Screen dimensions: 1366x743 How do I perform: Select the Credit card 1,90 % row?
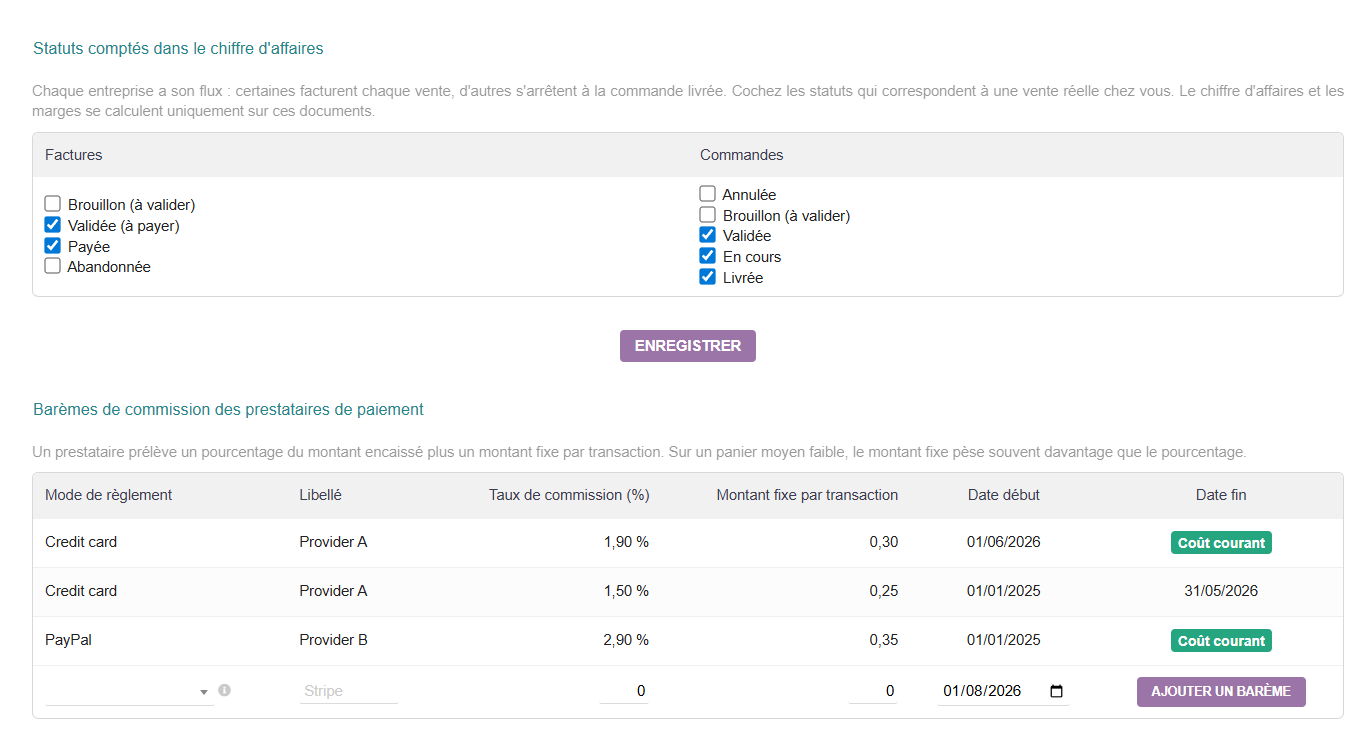pyautogui.click(x=688, y=543)
